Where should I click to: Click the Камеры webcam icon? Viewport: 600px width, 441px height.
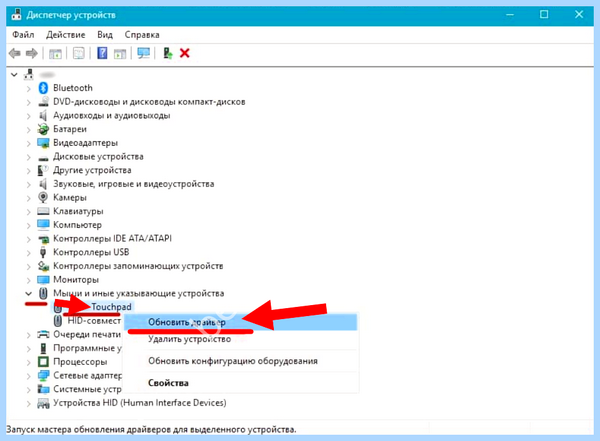click(43, 198)
